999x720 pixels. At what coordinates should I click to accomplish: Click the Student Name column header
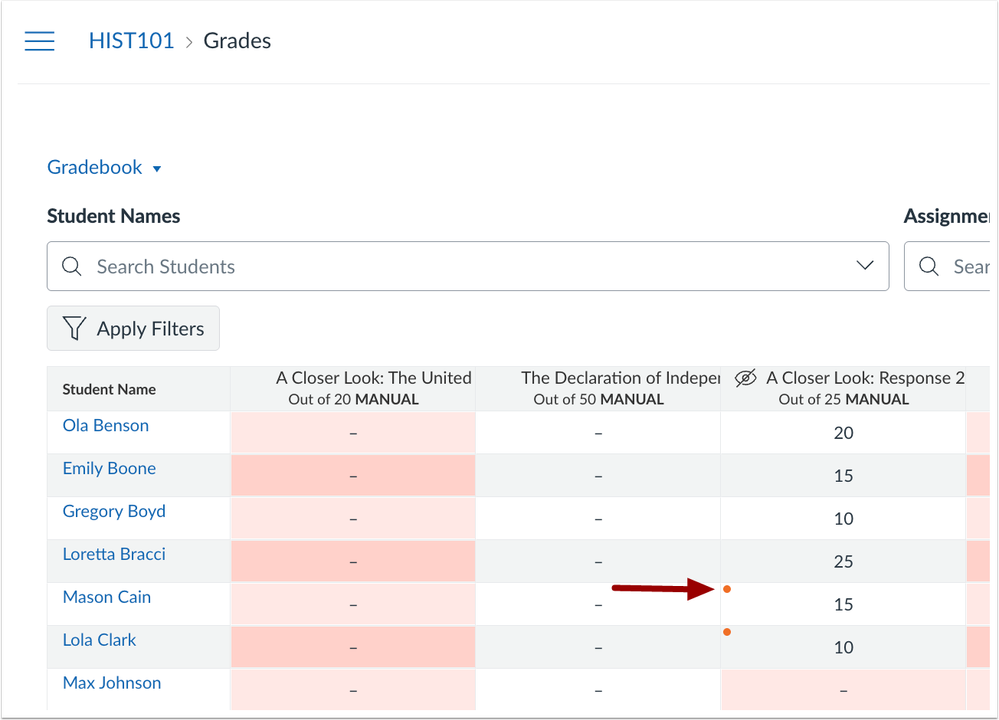point(109,389)
